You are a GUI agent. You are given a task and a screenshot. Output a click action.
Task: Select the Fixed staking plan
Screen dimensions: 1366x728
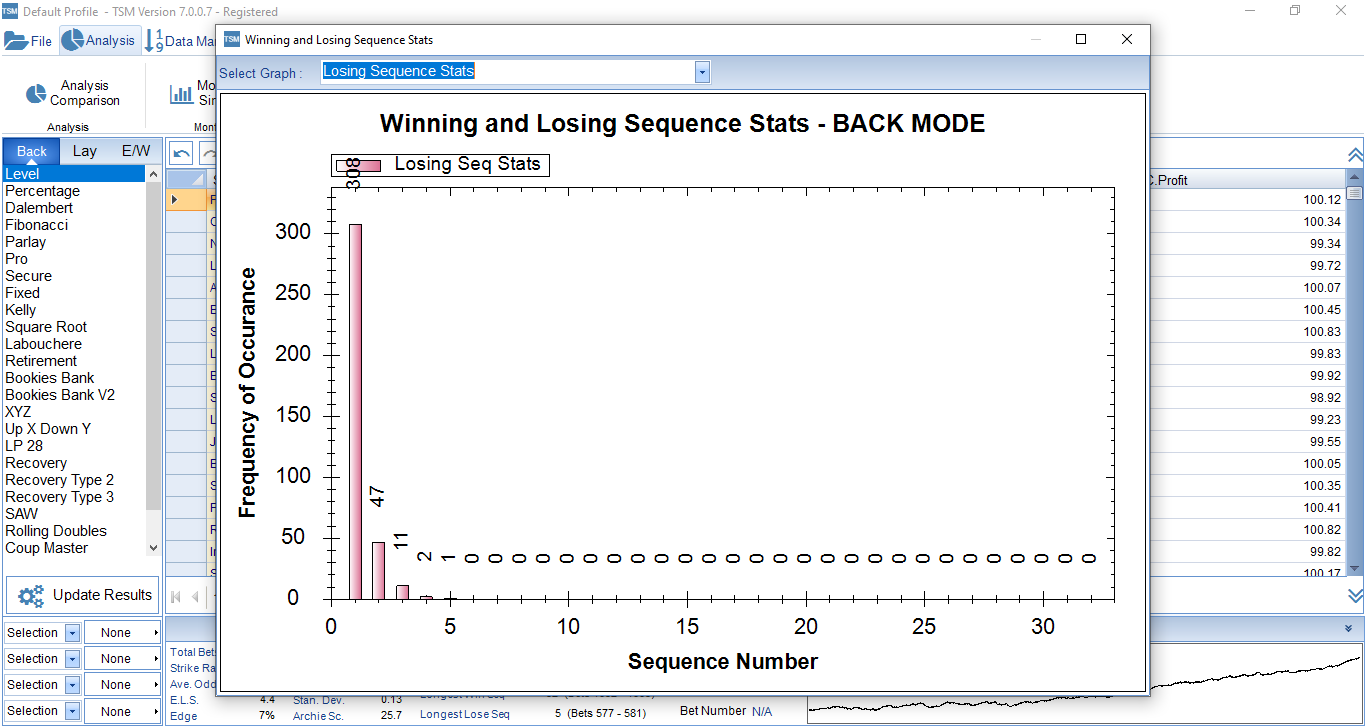(x=75, y=293)
